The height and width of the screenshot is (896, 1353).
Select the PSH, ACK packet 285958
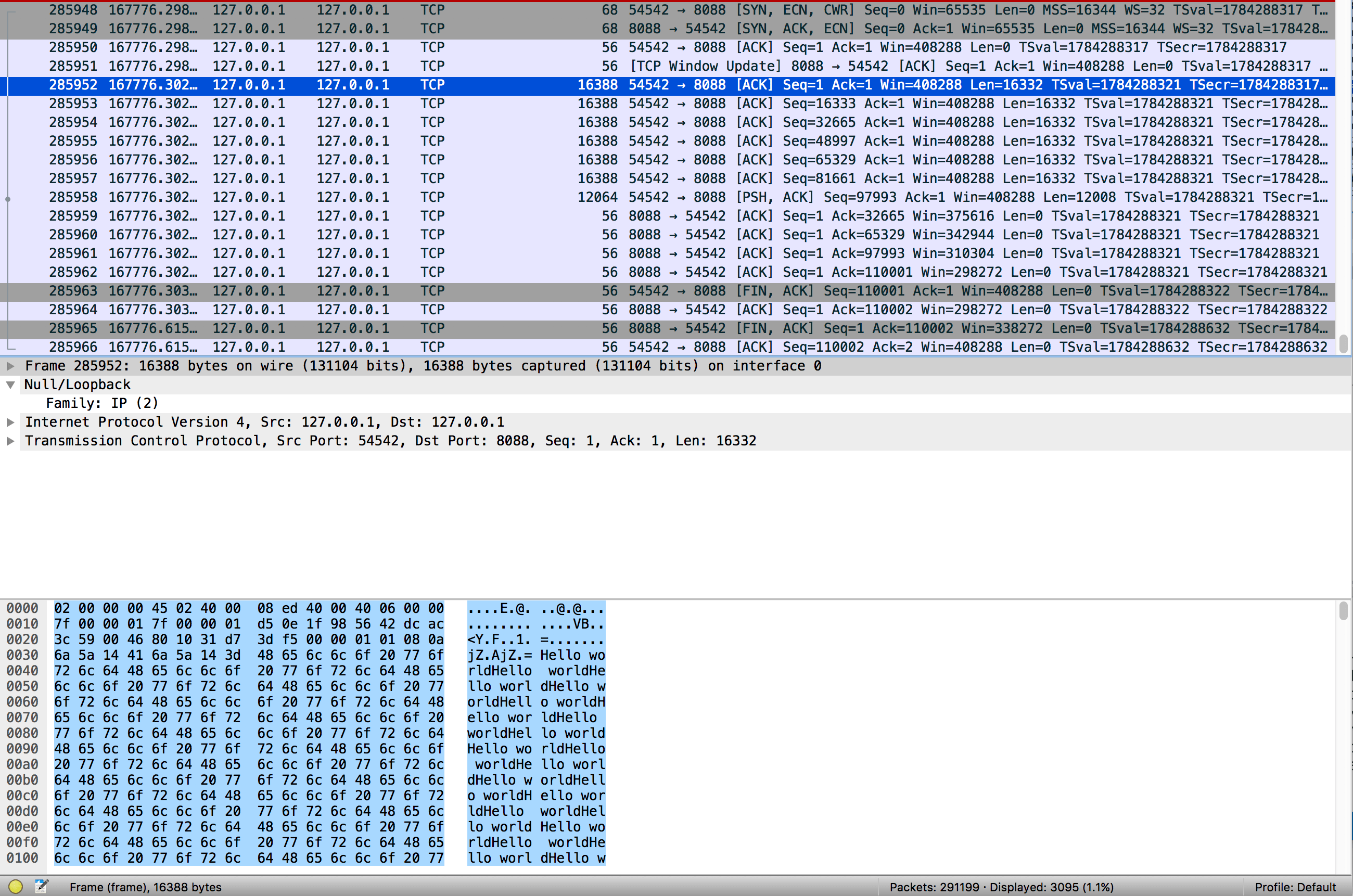[400, 197]
